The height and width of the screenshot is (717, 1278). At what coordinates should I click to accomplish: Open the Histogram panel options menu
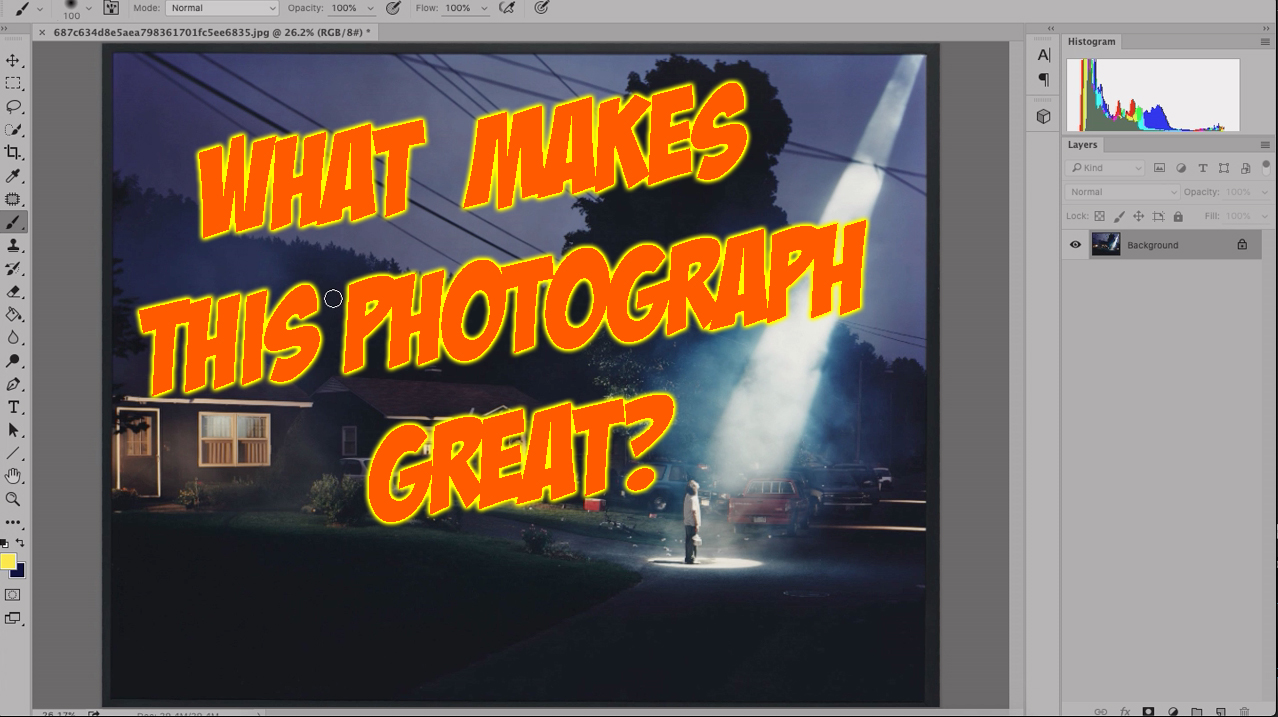(x=1265, y=42)
